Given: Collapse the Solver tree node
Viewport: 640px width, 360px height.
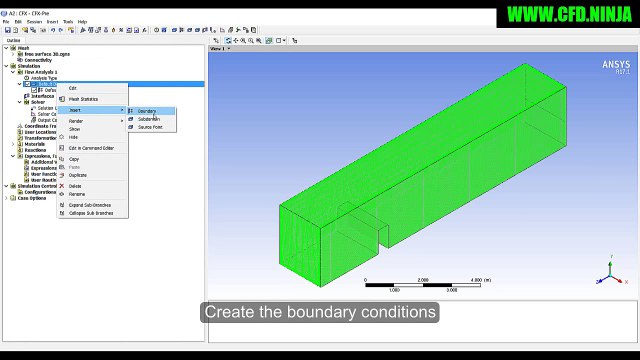Looking at the screenshot, I should click(20, 102).
